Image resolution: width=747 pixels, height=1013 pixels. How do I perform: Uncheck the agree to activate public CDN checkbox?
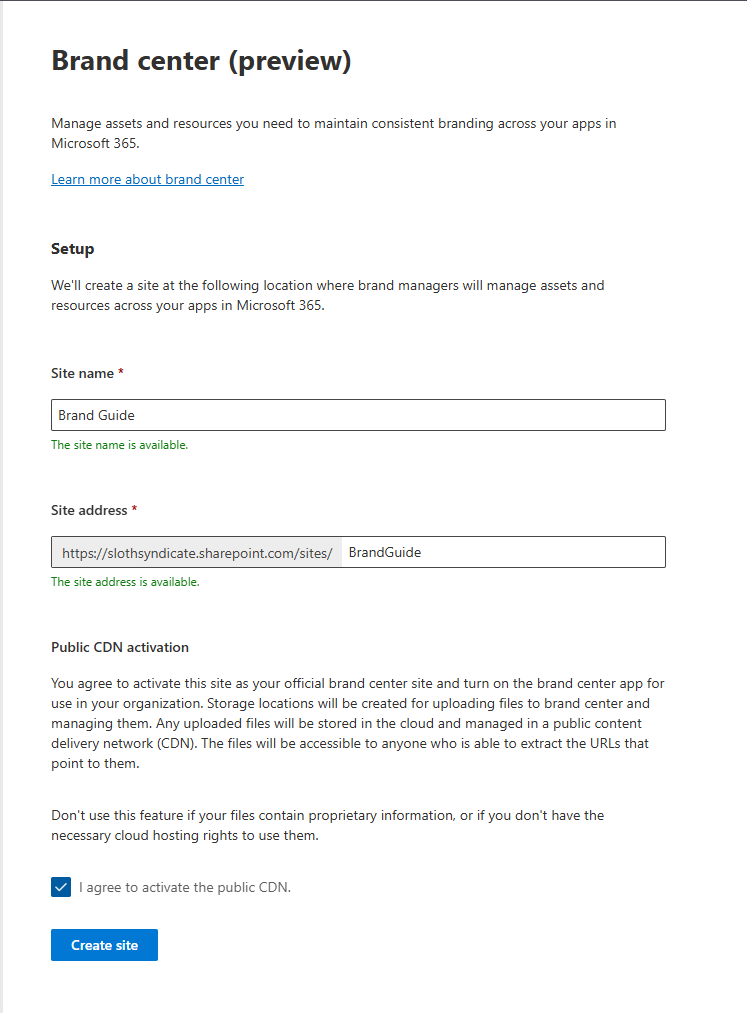61,888
